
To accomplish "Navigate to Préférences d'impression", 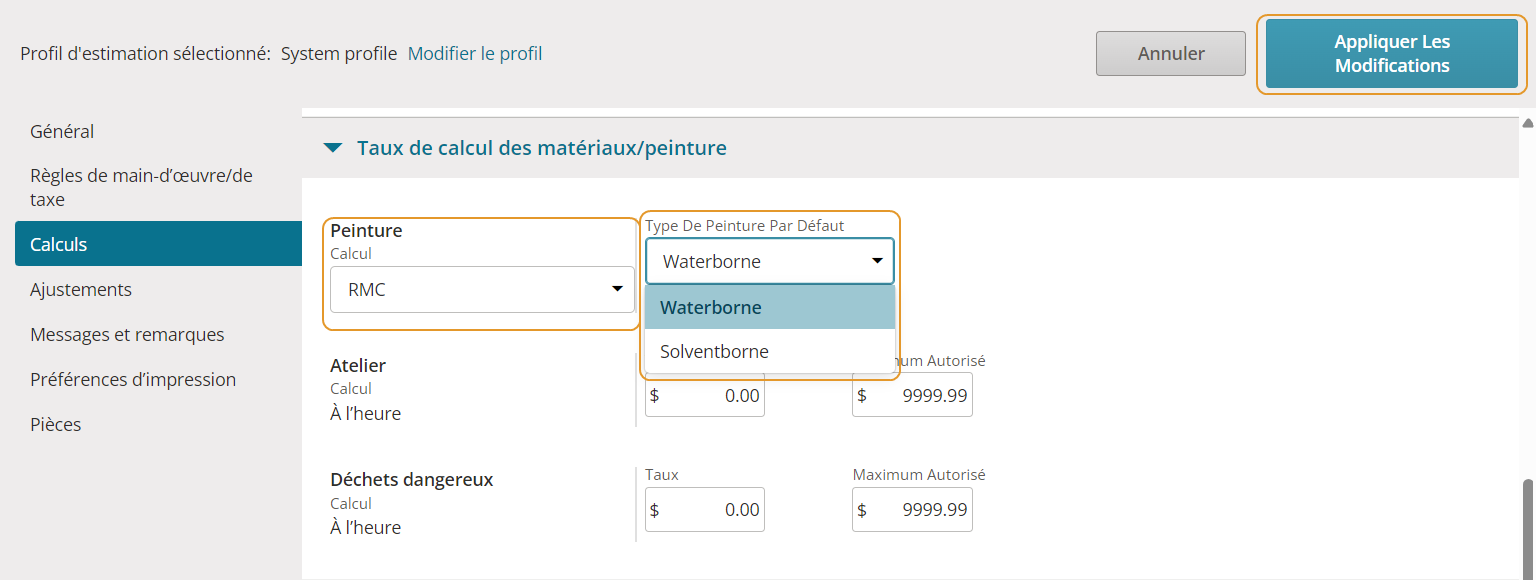I will pos(133,380).
